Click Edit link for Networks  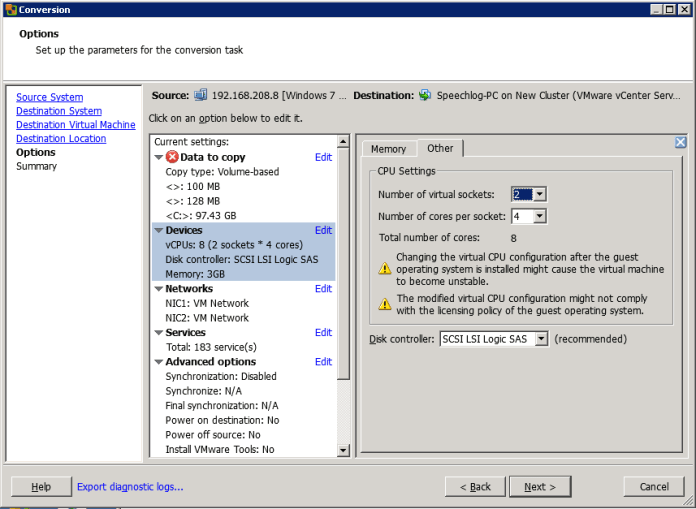pyautogui.click(x=323, y=289)
